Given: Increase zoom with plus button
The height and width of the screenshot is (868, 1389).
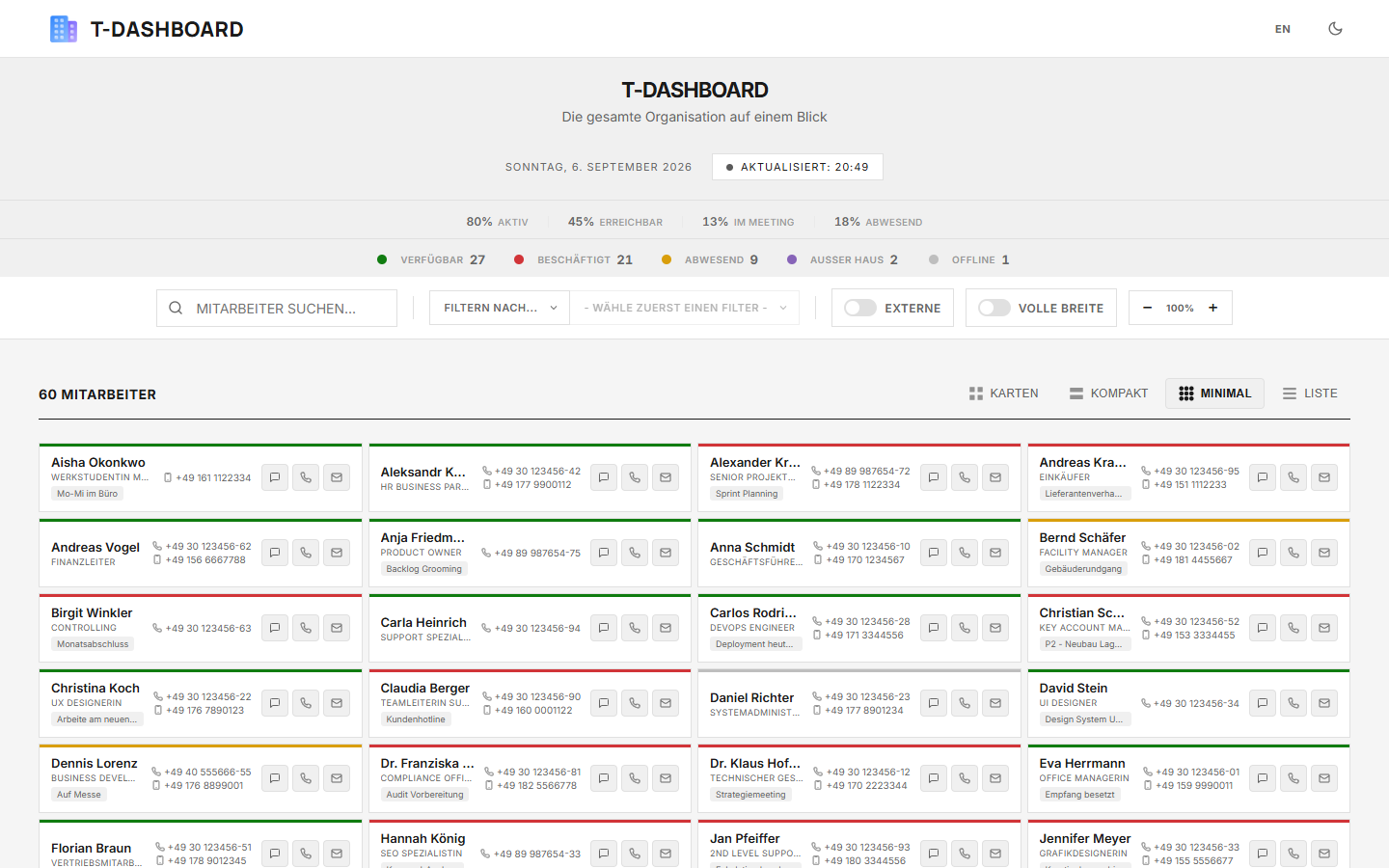Looking at the screenshot, I should click(x=1213, y=308).
